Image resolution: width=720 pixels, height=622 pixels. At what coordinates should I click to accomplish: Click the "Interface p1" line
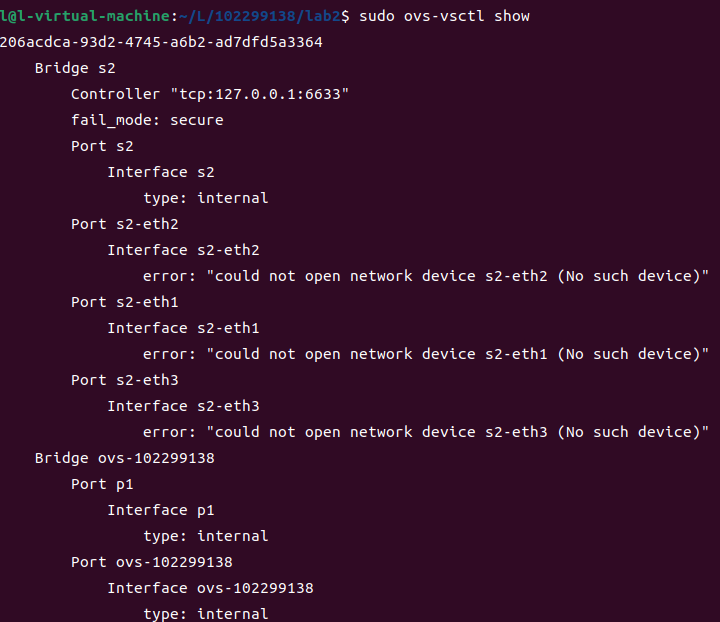tap(161, 510)
